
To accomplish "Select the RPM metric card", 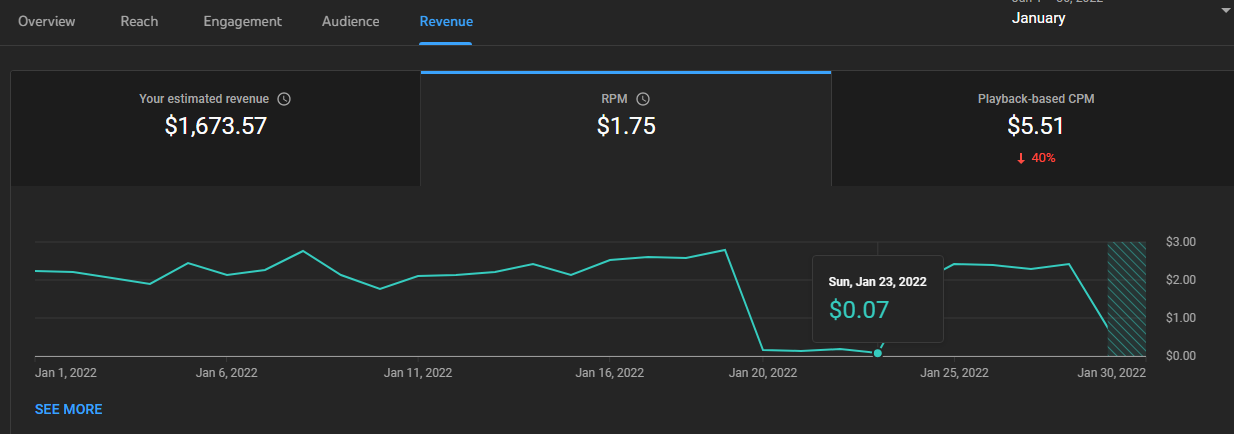I will (x=626, y=128).
